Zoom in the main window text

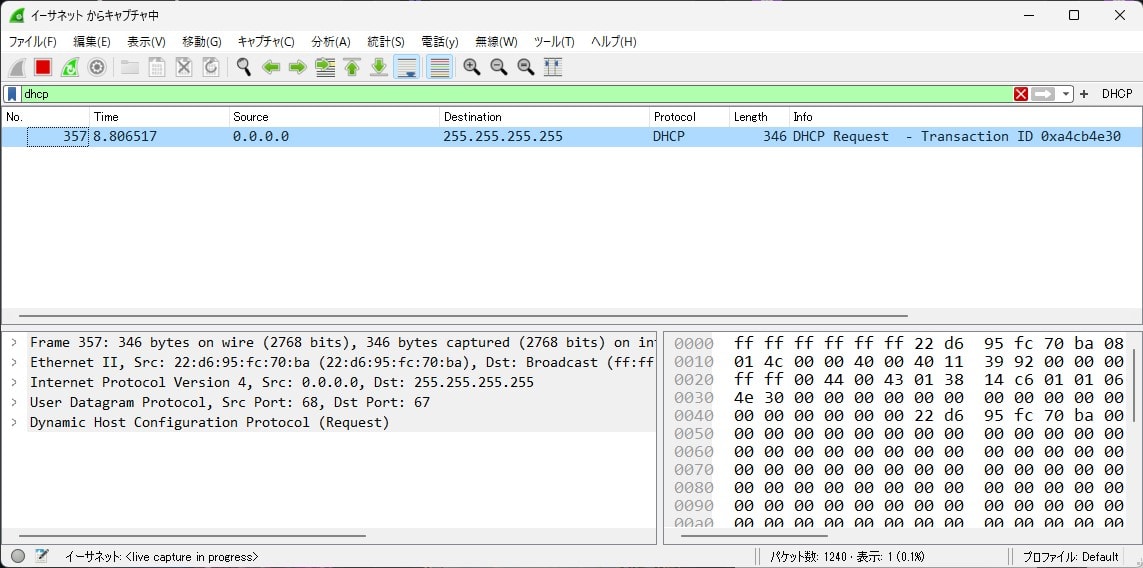coord(472,68)
